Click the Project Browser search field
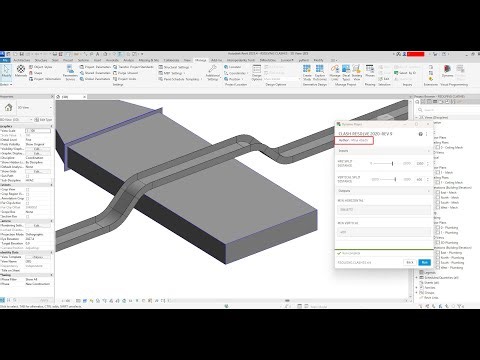This screenshot has height=360, width=480. (447, 110)
